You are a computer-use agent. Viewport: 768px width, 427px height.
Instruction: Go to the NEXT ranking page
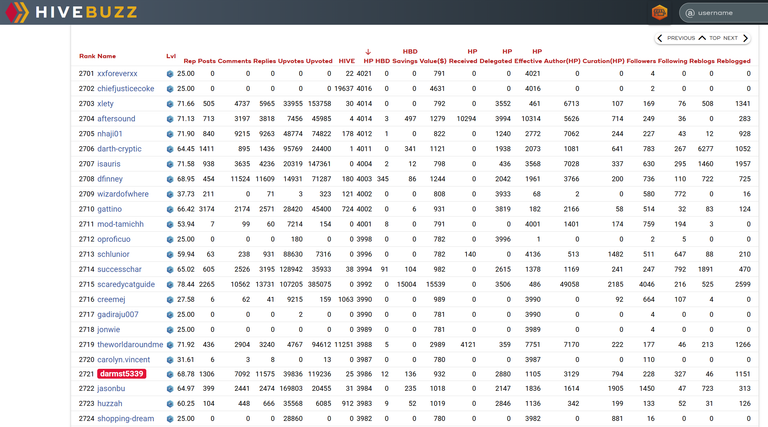coord(730,38)
